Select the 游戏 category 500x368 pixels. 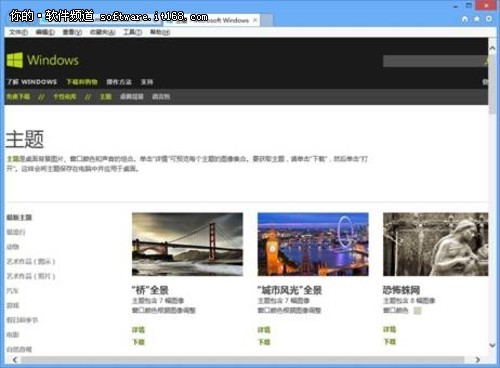13,306
